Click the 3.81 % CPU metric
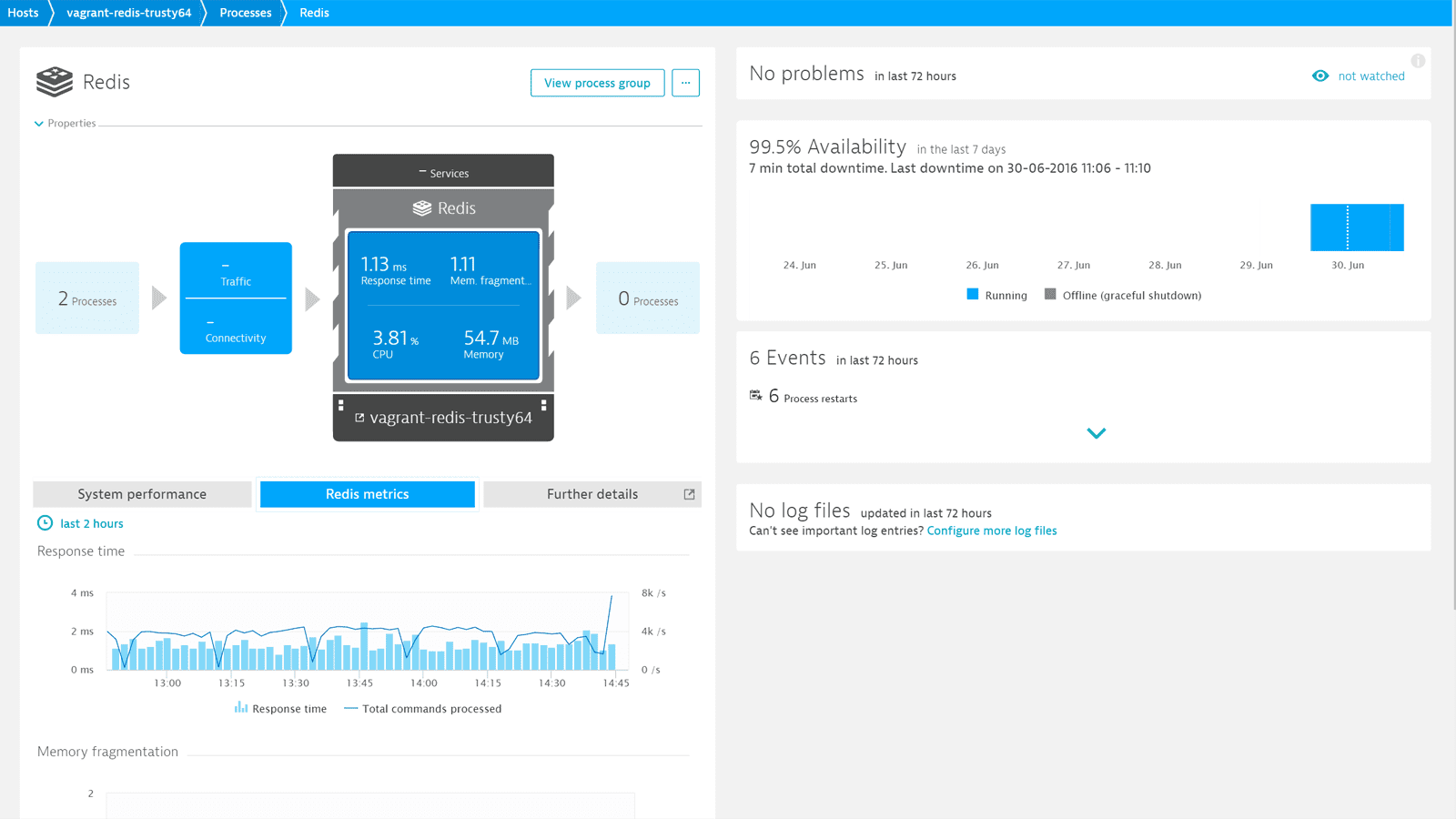This screenshot has width=1456, height=819. pos(395,344)
